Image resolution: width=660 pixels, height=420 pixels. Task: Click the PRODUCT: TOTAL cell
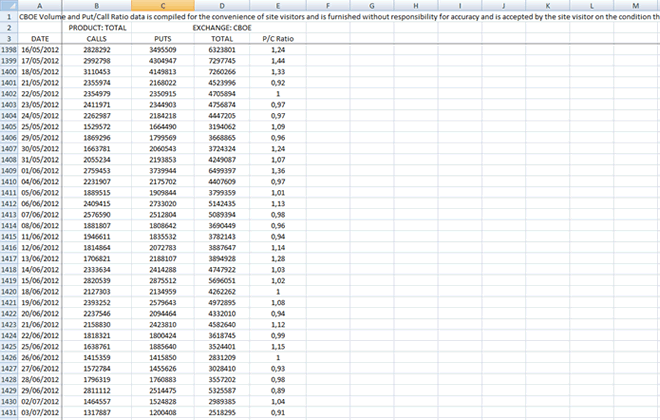(x=97, y=28)
